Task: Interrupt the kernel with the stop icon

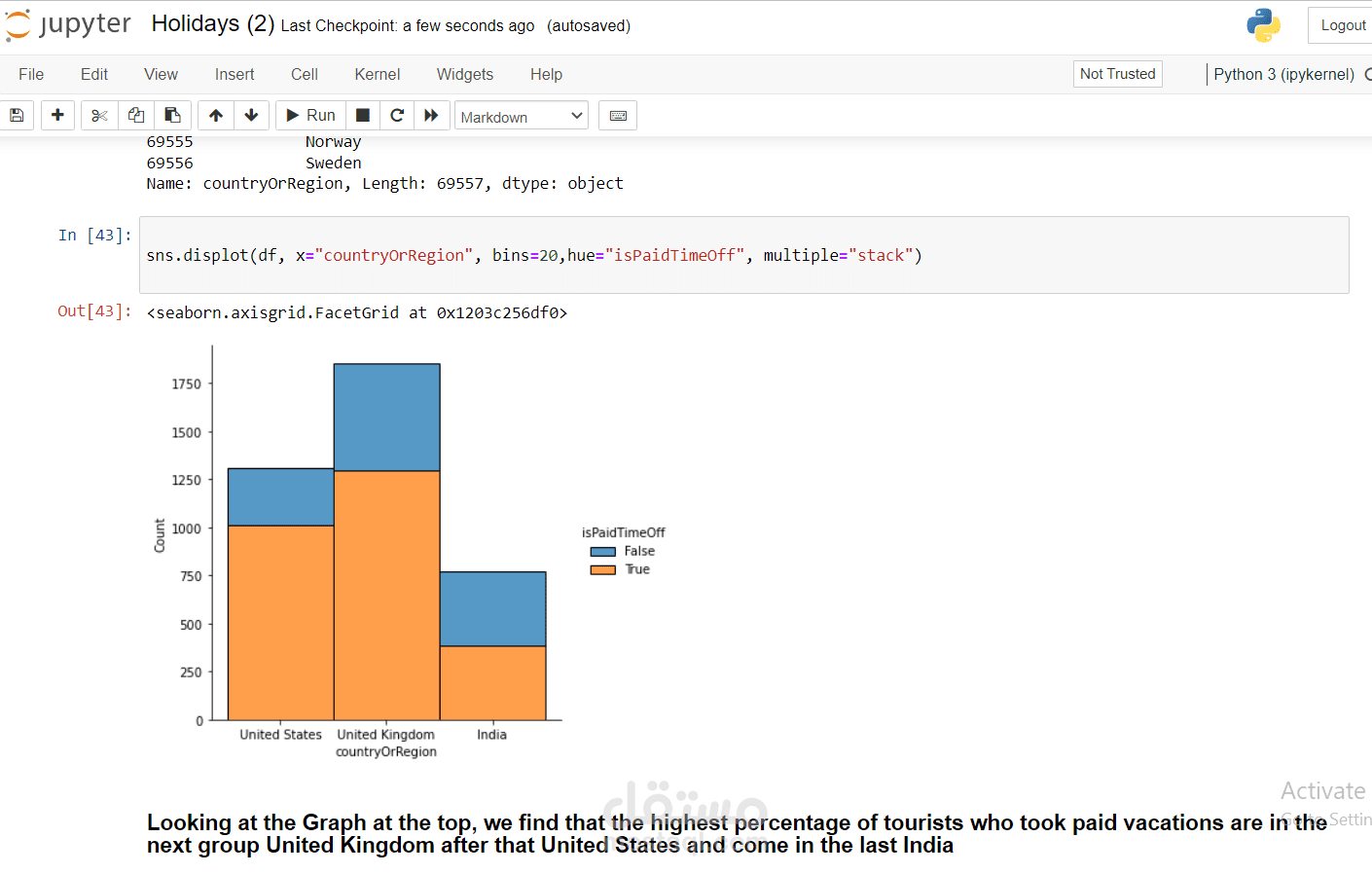Action: coord(362,116)
